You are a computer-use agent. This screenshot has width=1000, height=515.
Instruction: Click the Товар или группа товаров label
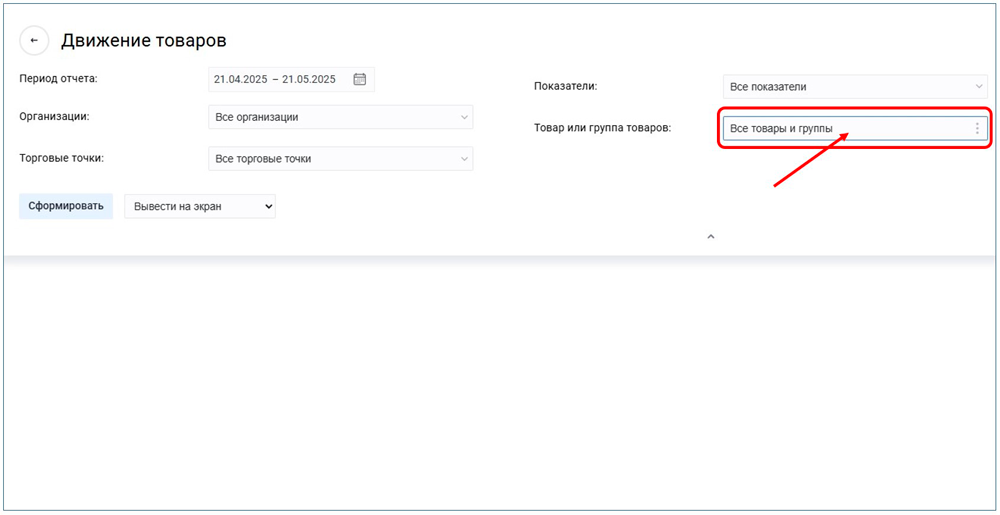click(x=602, y=128)
